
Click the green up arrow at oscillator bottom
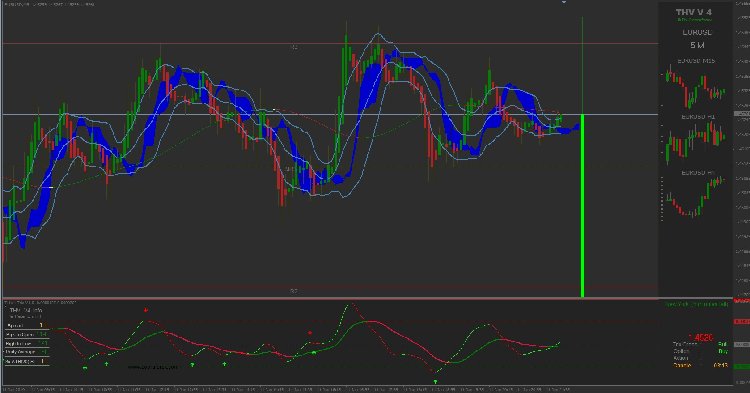point(435,382)
